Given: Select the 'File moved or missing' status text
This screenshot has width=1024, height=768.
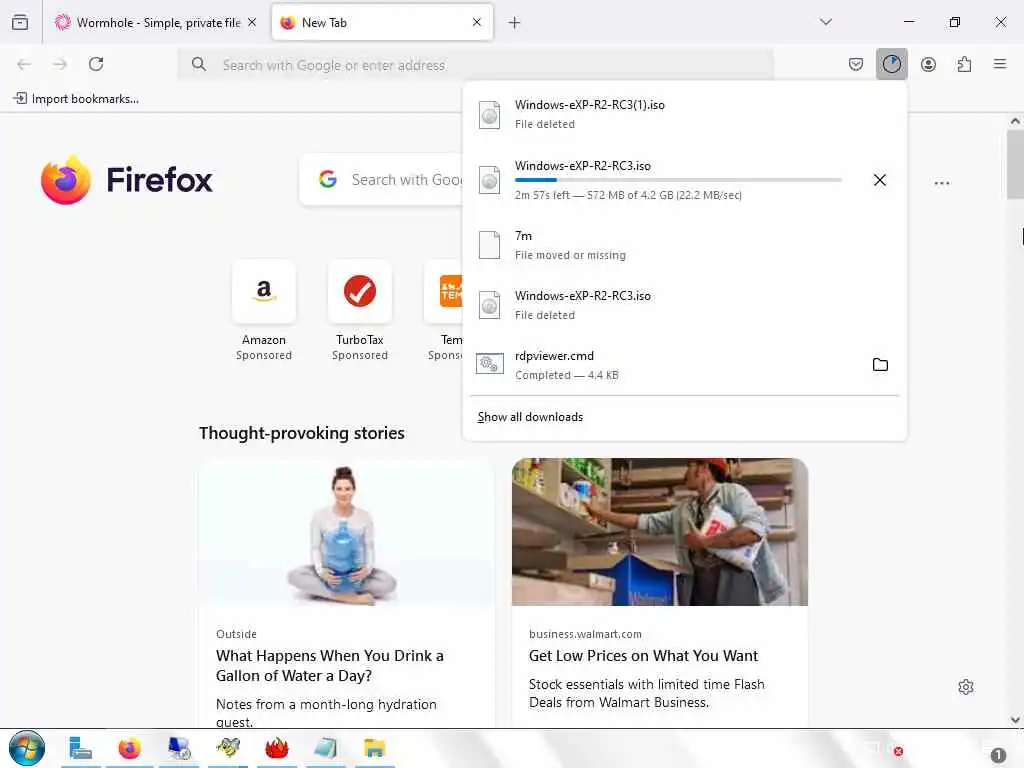Looking at the screenshot, I should (570, 255).
